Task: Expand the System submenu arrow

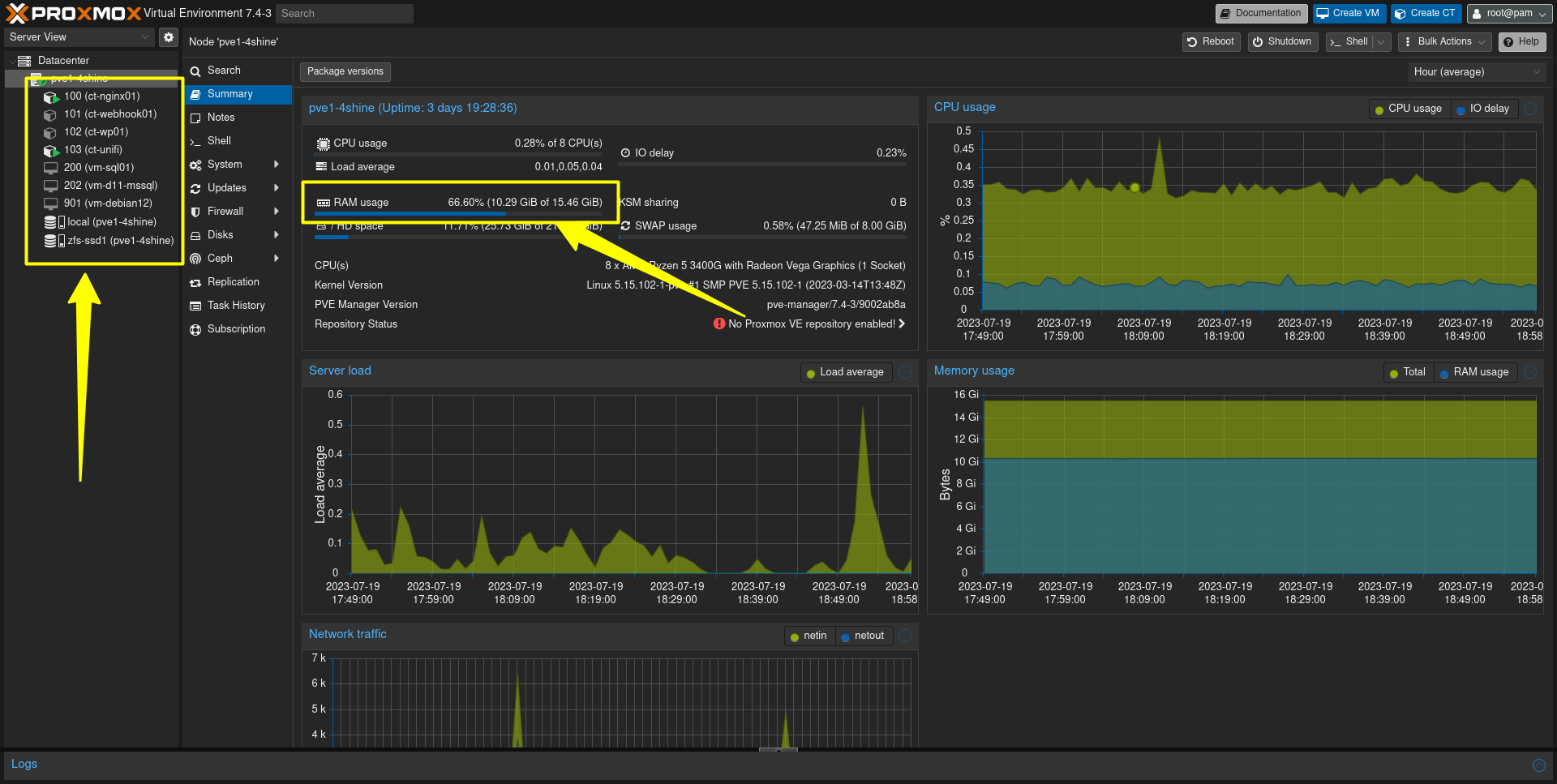Action: click(277, 165)
